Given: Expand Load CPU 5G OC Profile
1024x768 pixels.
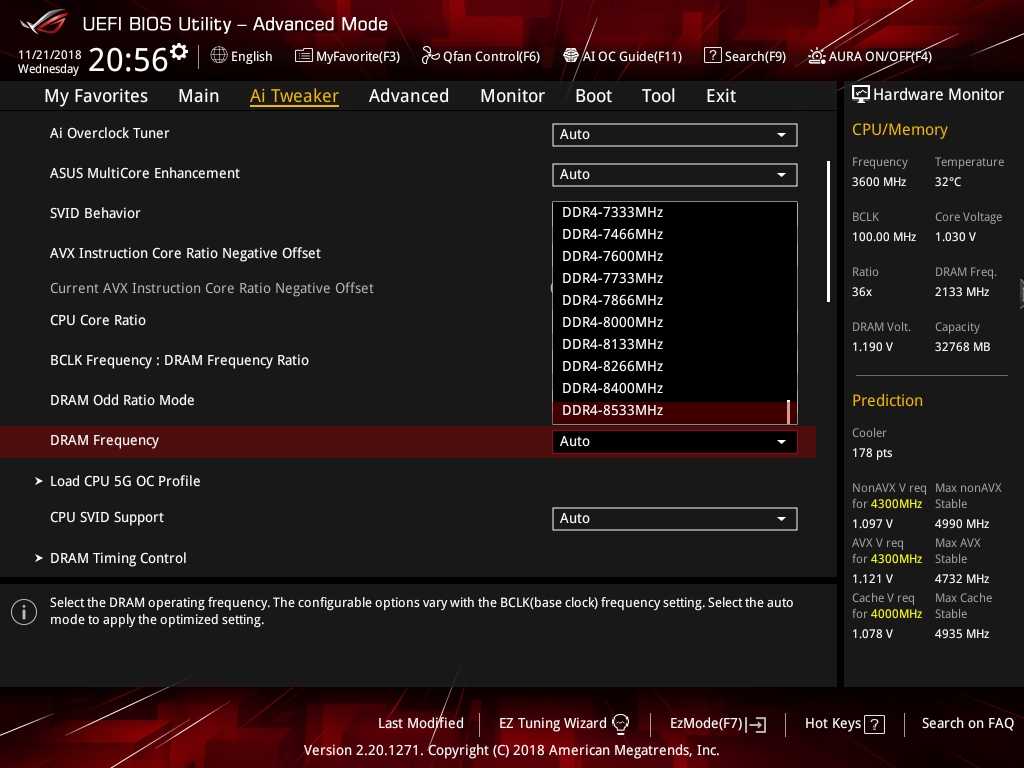Looking at the screenshot, I should coord(125,481).
